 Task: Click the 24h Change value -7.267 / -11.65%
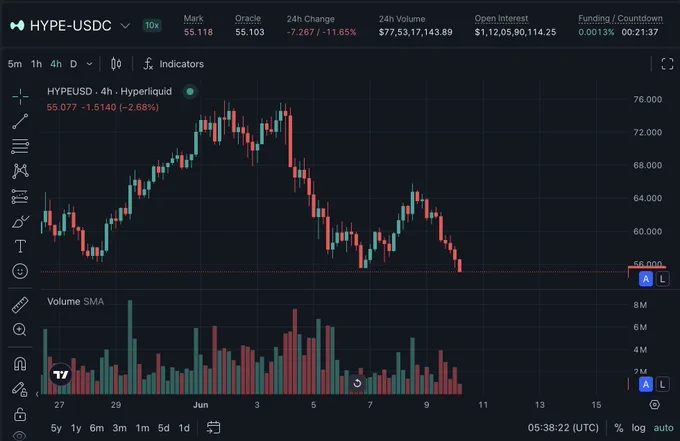321,32
